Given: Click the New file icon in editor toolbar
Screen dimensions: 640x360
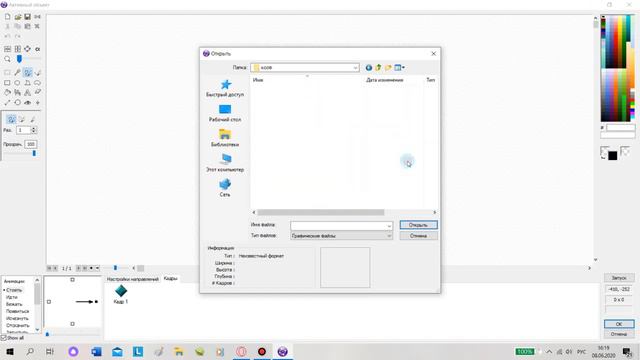Looking at the screenshot, I should 7,17.
